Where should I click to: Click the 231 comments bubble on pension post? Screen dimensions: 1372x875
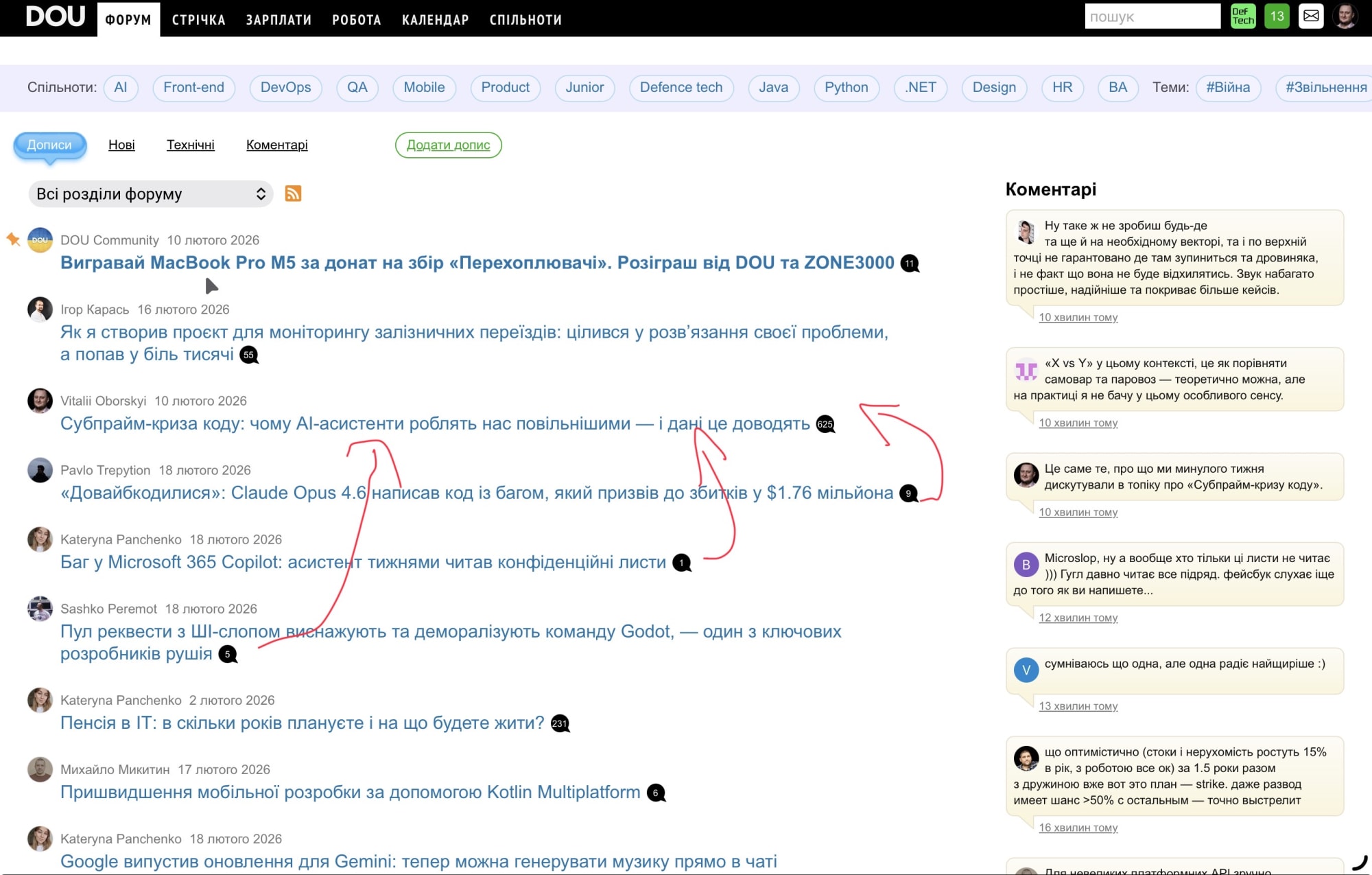[x=560, y=723]
